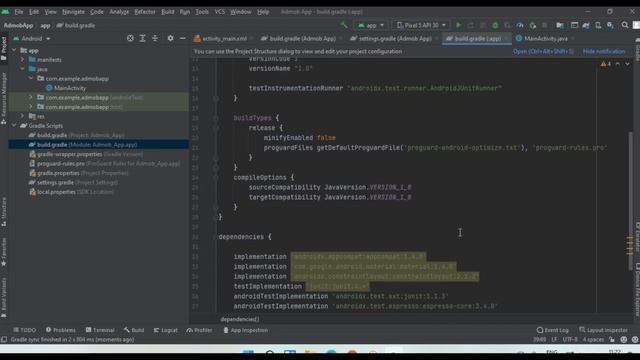Open Structure side tab on left edge
Viewport: 640px width, 360px height.
4,211
